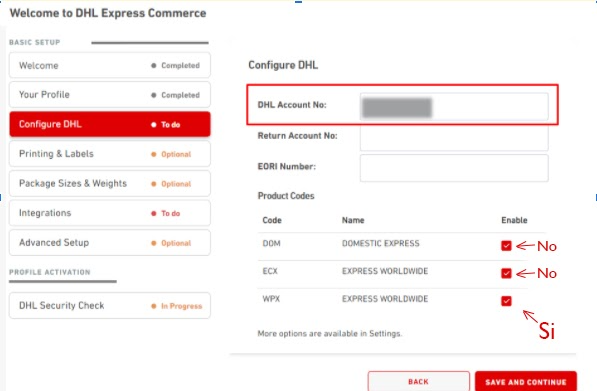Open Package Sizes & Weights step

coord(110,184)
